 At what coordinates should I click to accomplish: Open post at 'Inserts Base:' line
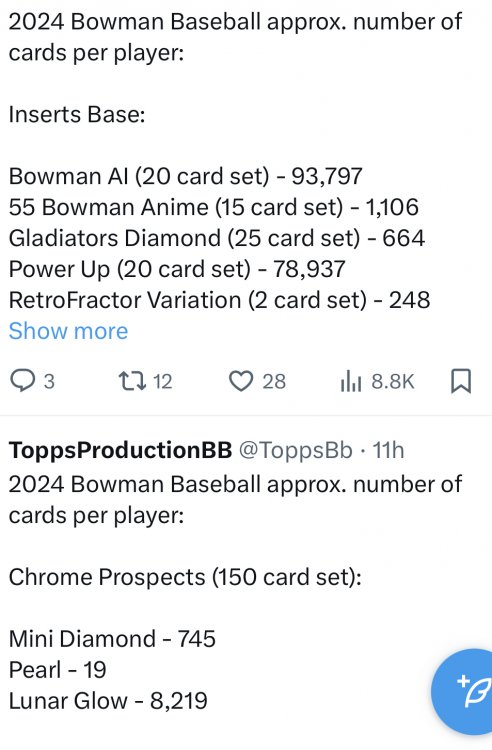point(77,115)
